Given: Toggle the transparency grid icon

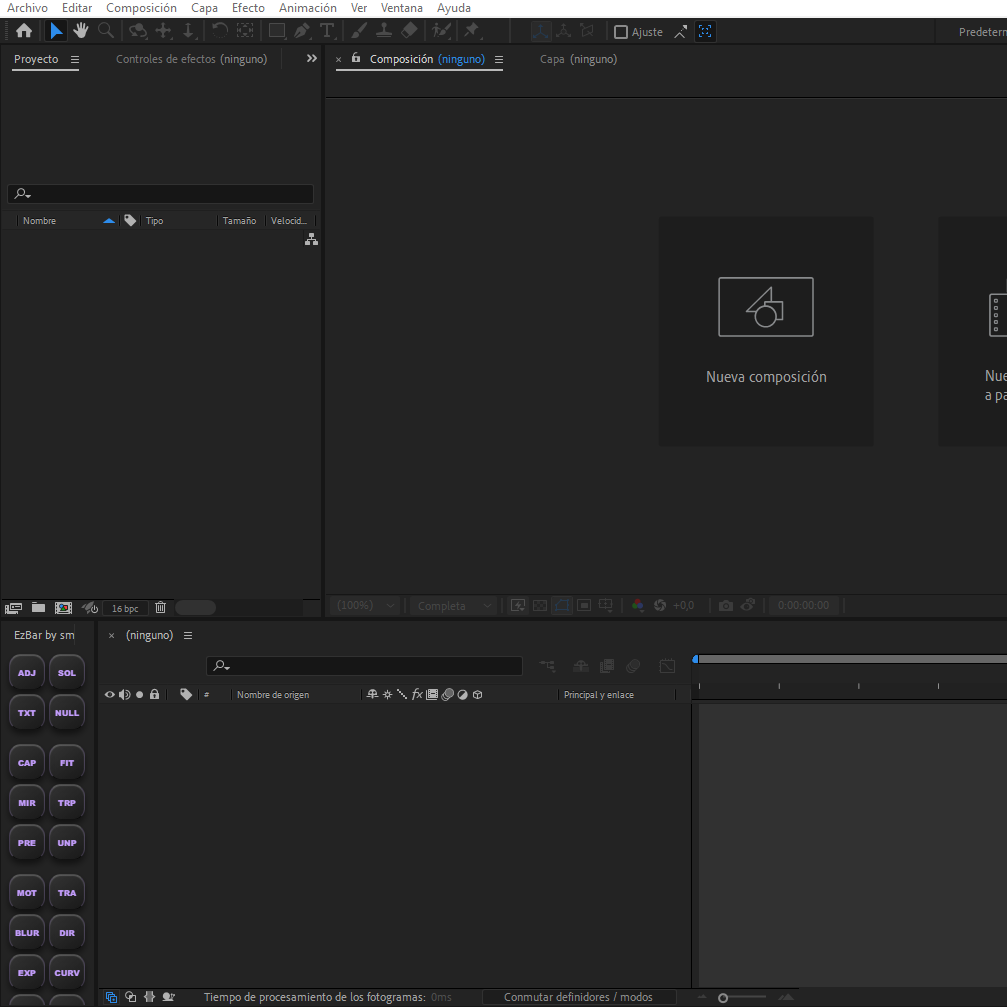Looking at the screenshot, I should (x=540, y=605).
